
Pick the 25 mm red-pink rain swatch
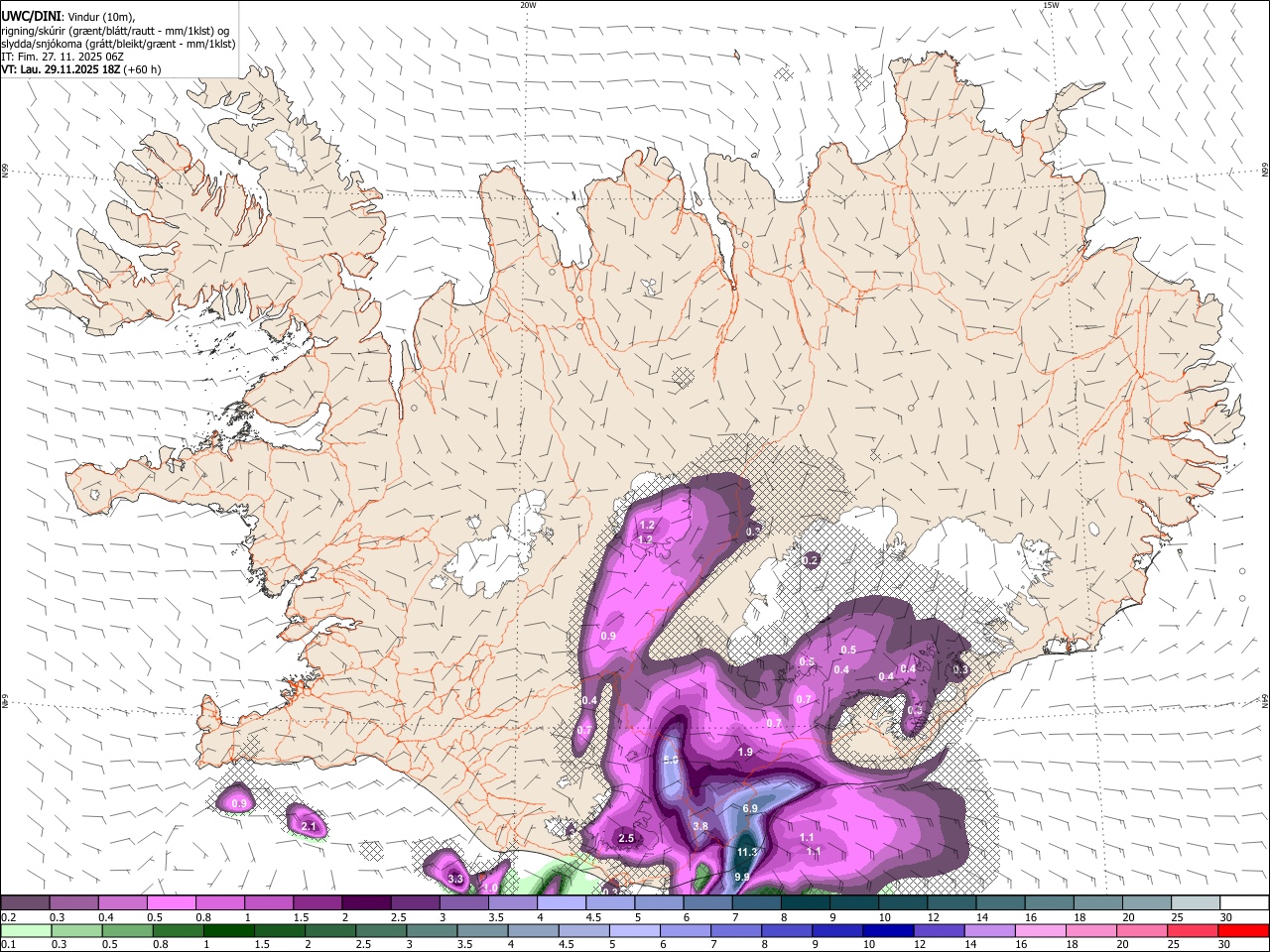(1193, 931)
